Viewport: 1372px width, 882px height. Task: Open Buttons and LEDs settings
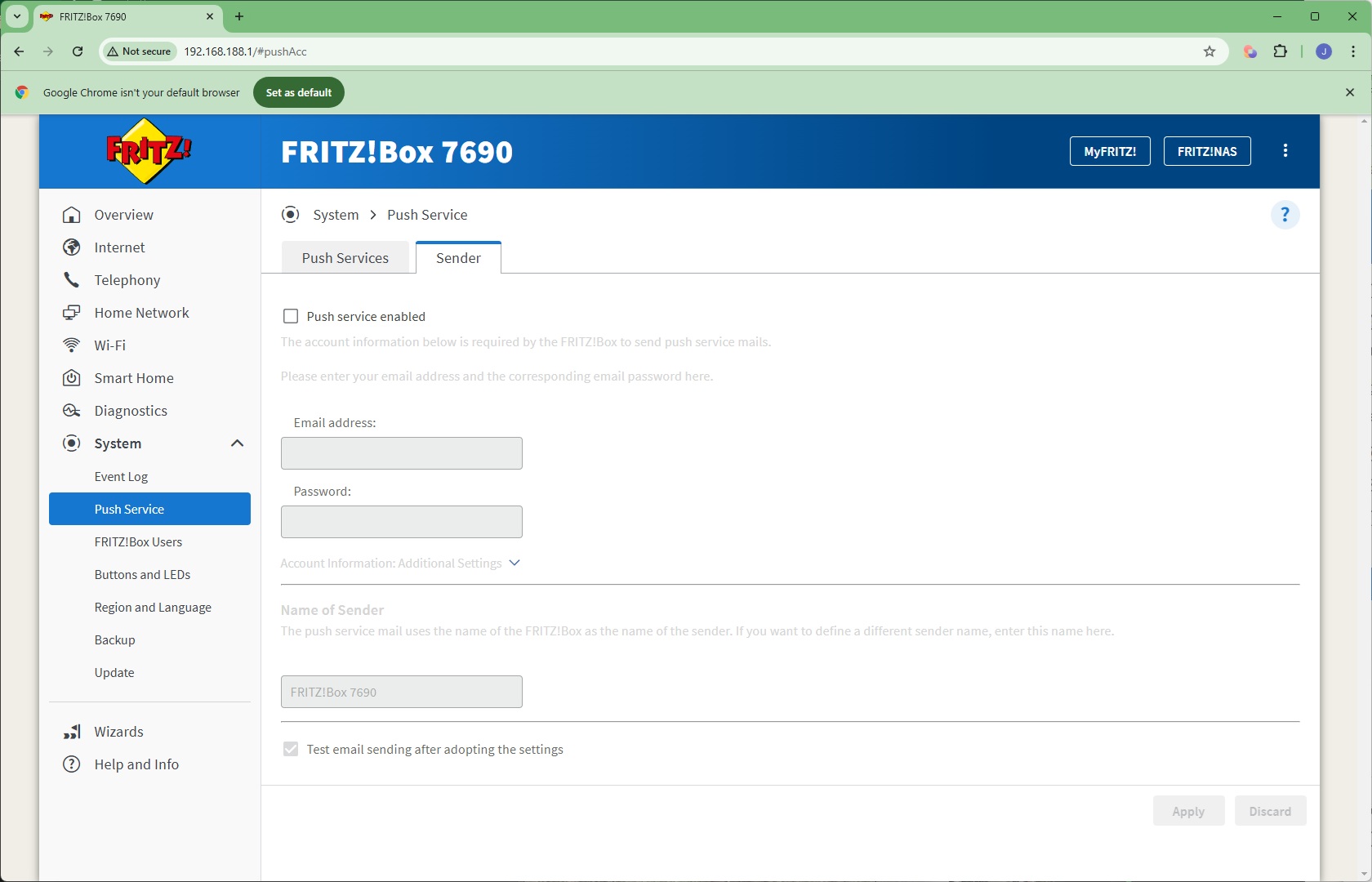pos(142,575)
